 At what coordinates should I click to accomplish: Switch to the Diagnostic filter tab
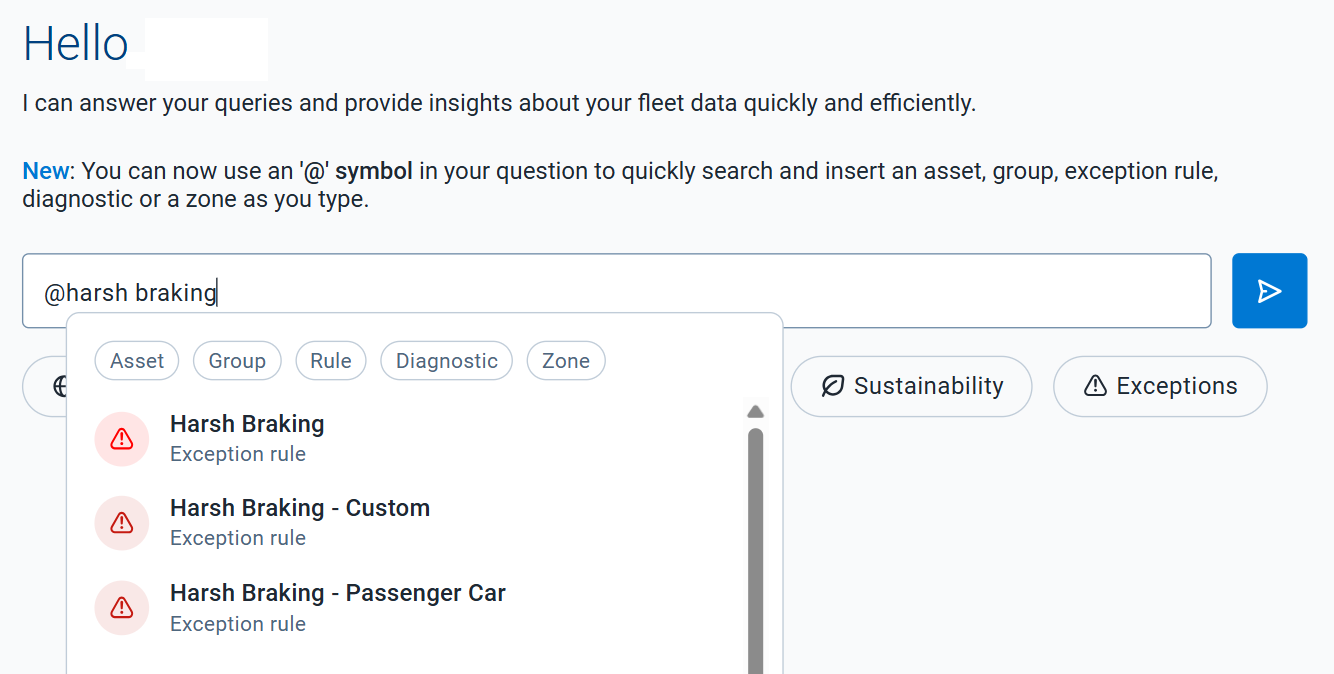[446, 361]
